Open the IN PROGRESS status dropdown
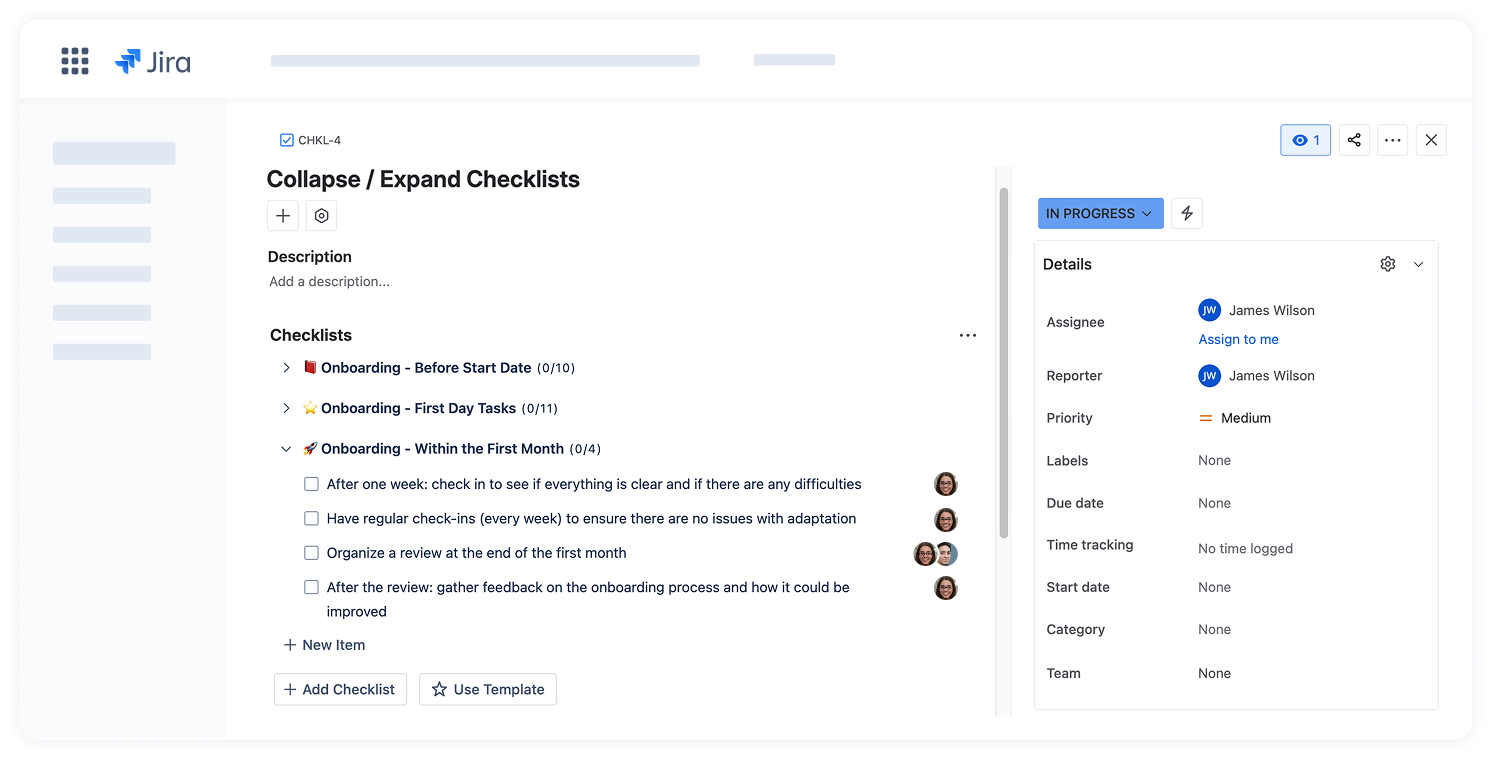The width and height of the screenshot is (1492, 760). click(1100, 213)
